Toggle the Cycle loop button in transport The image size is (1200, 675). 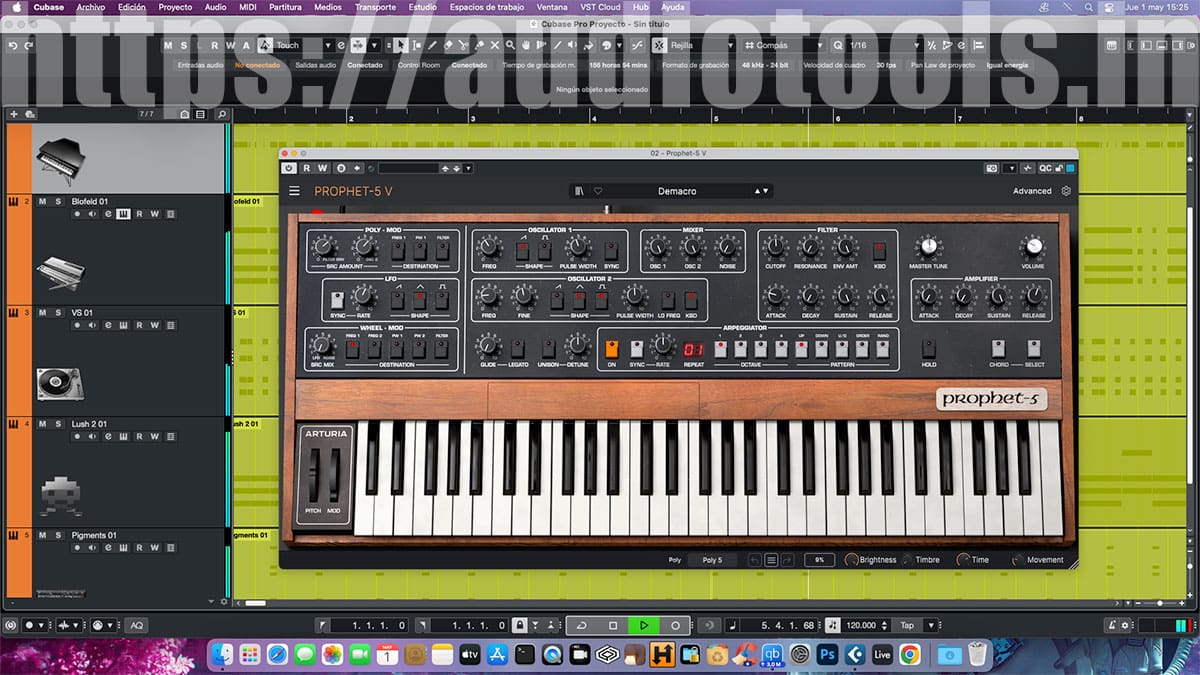581,625
